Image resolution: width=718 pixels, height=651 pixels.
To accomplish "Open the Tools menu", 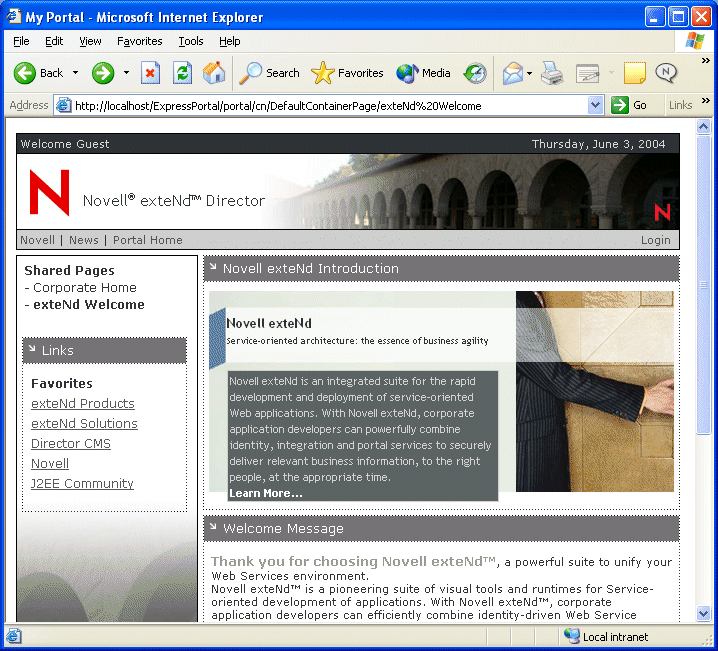I will [191, 41].
